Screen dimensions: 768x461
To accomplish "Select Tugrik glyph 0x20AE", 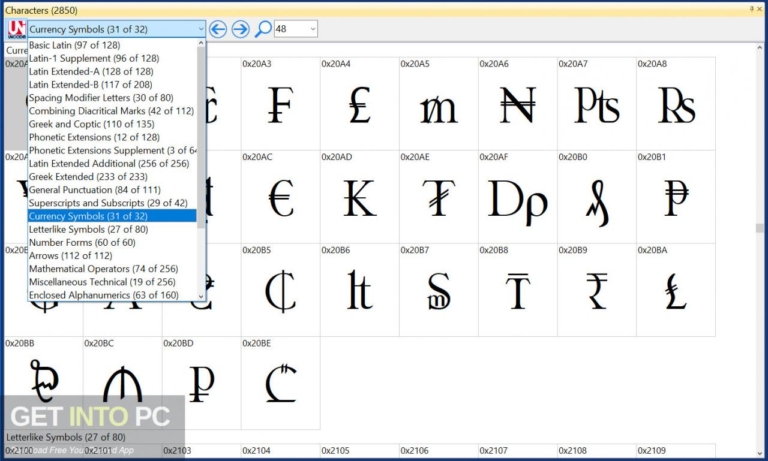I will (x=438, y=196).
